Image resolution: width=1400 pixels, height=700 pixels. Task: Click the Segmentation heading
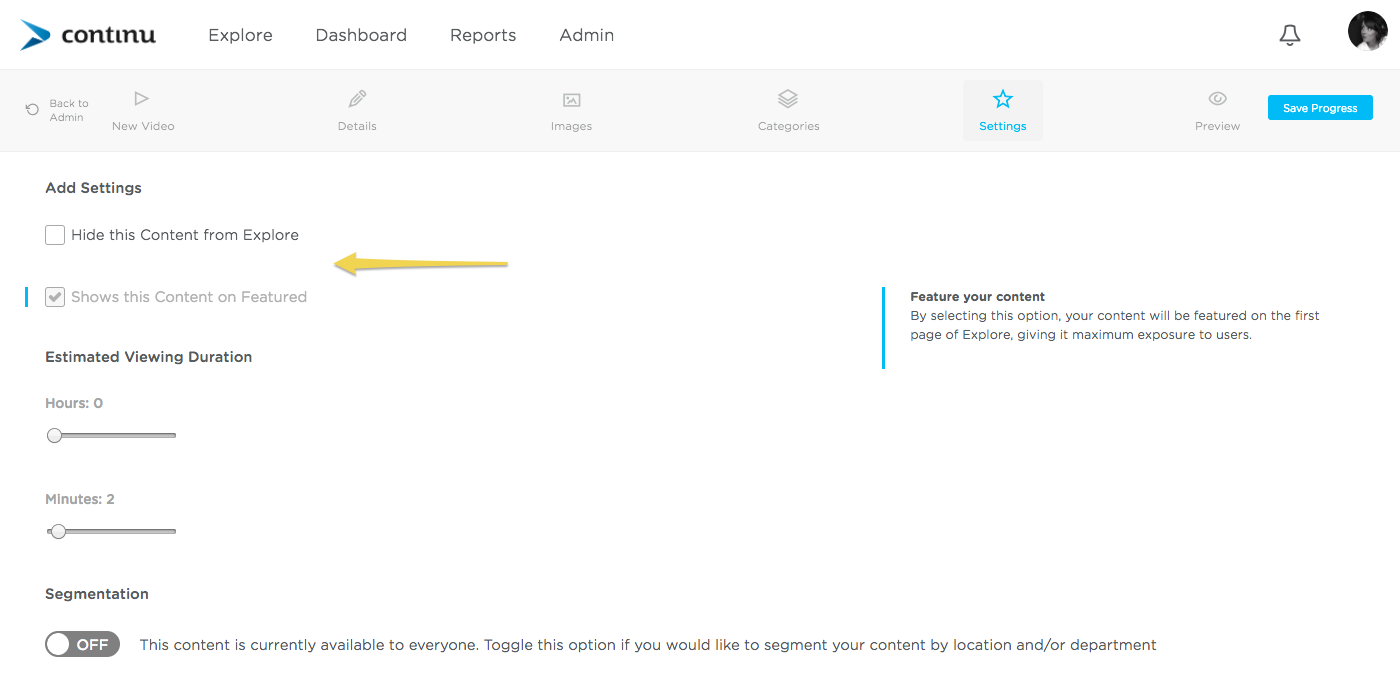point(97,594)
